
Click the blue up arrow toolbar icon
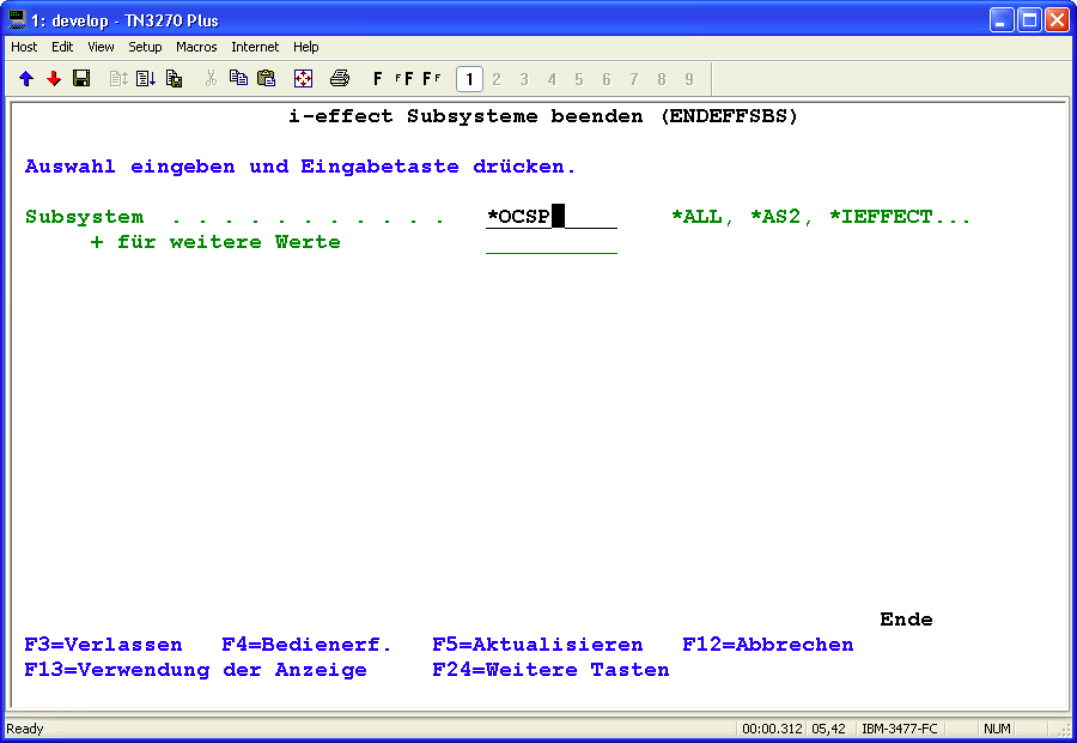[26, 79]
